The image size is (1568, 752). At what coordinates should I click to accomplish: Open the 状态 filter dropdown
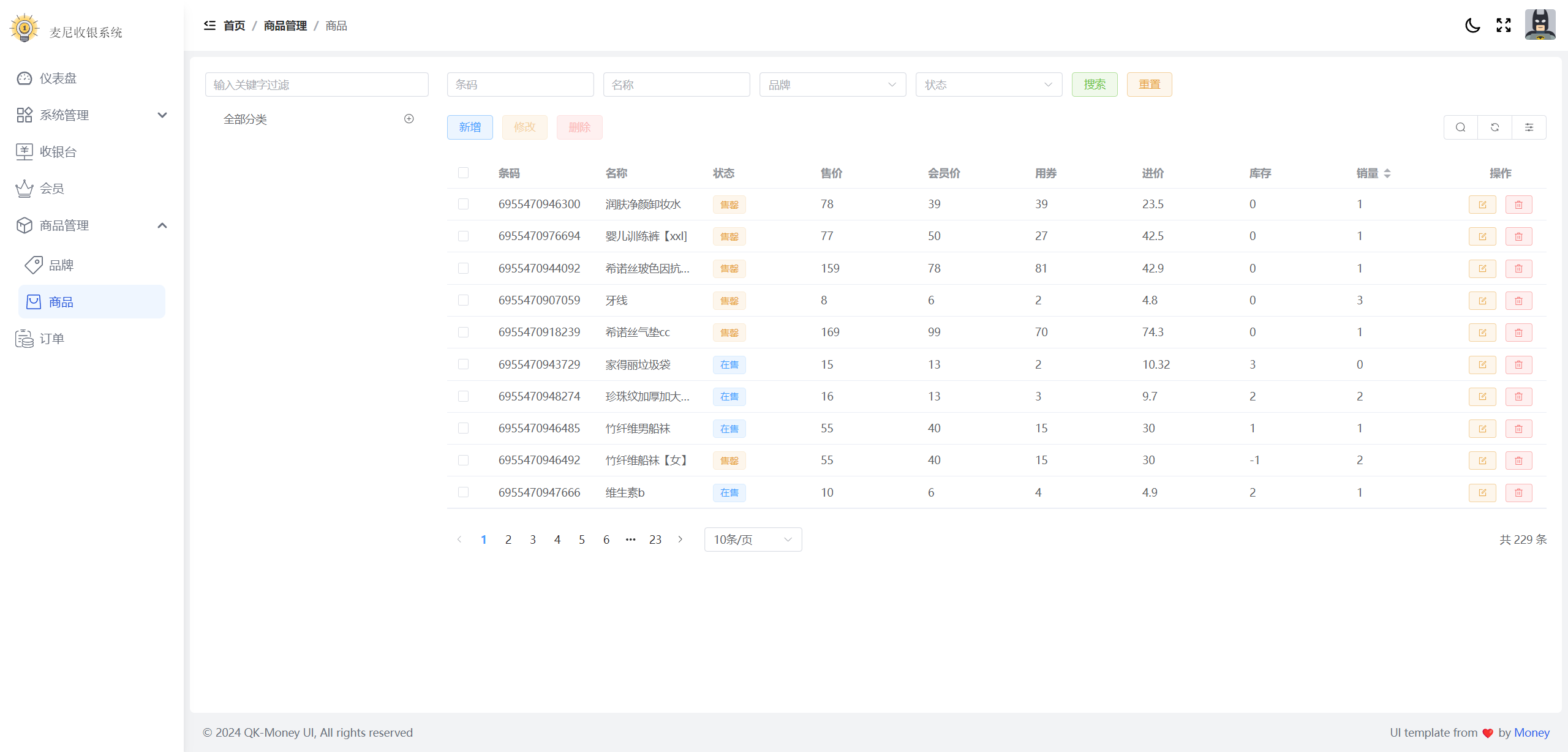click(x=989, y=85)
